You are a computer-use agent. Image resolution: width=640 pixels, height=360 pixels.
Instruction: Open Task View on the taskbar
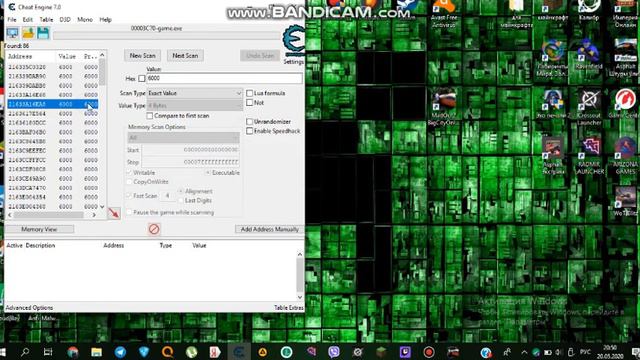(x=48, y=352)
